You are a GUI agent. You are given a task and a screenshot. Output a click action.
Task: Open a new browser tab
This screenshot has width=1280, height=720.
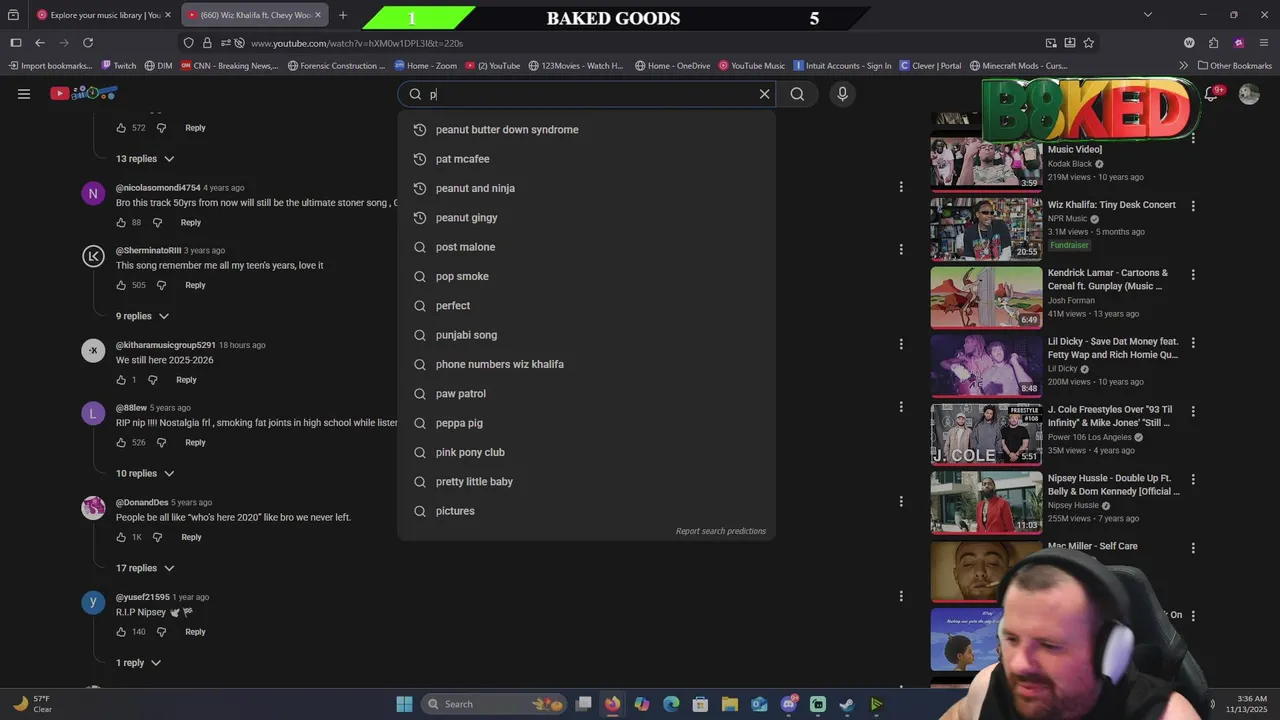[x=343, y=15]
